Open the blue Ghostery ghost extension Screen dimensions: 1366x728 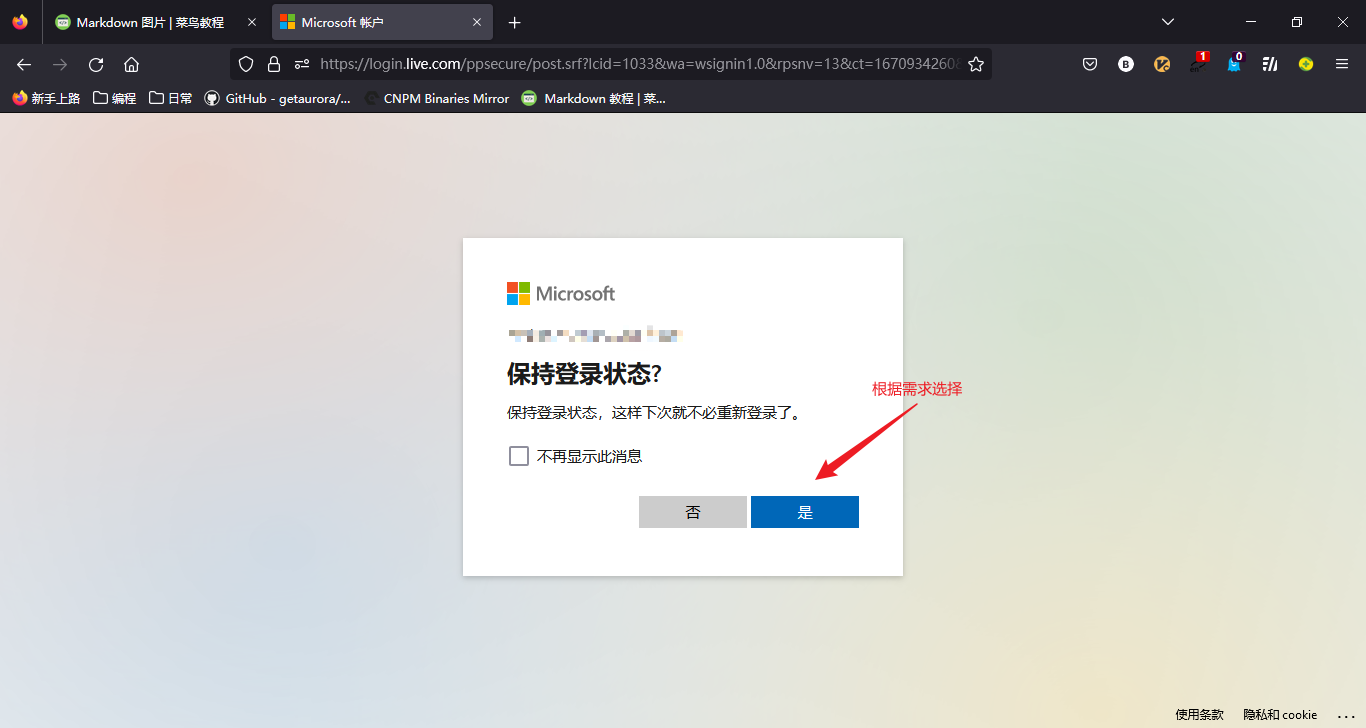1234,63
